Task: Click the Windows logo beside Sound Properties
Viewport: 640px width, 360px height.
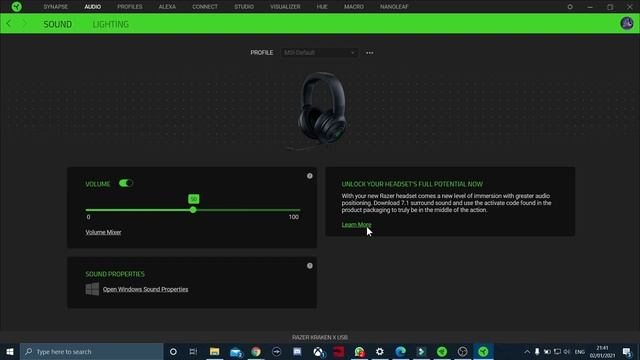Action: coord(92,289)
